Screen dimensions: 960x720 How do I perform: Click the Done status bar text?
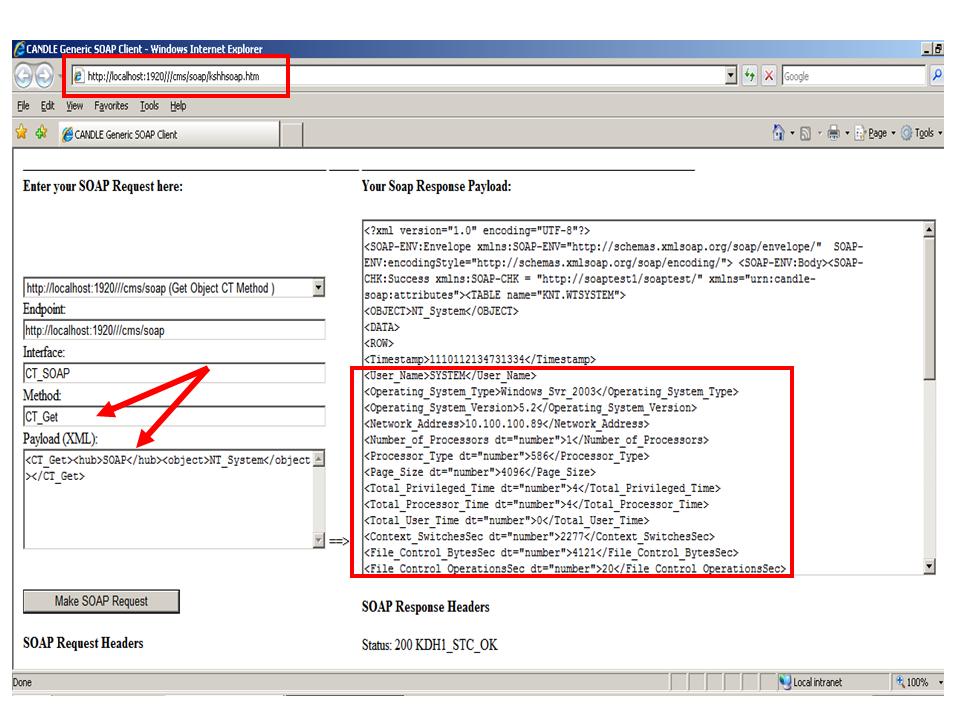22,682
